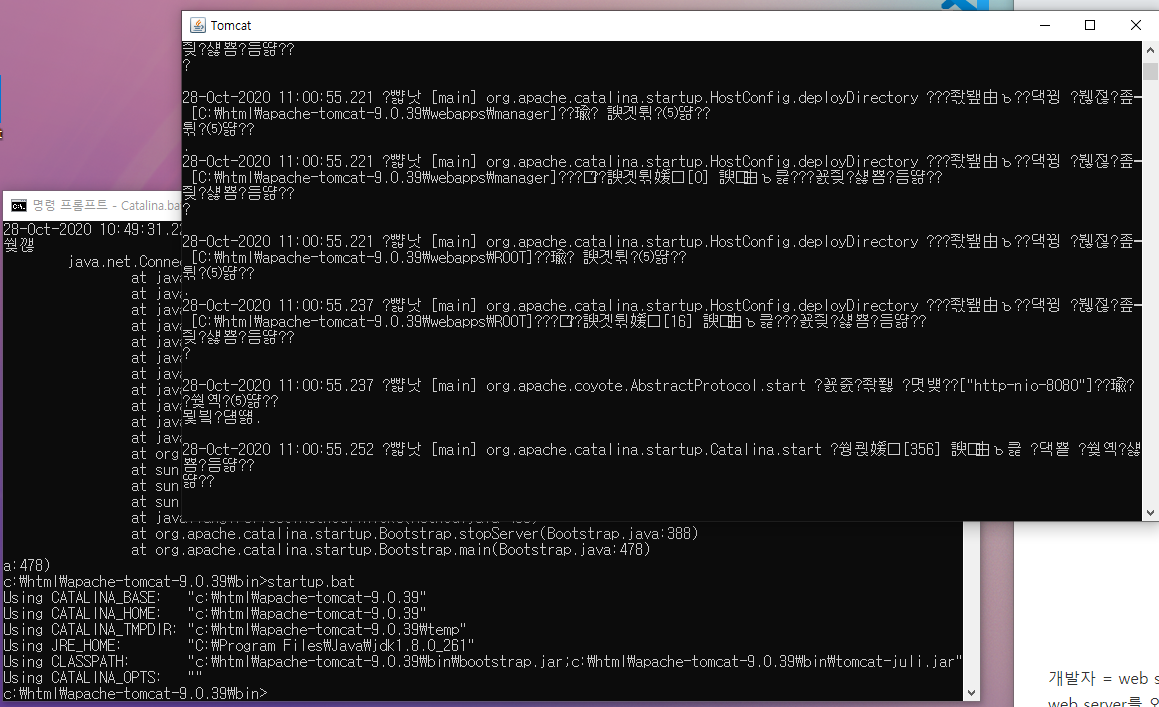Click the Bootstrap.stopServer stack trace line

tap(415, 533)
